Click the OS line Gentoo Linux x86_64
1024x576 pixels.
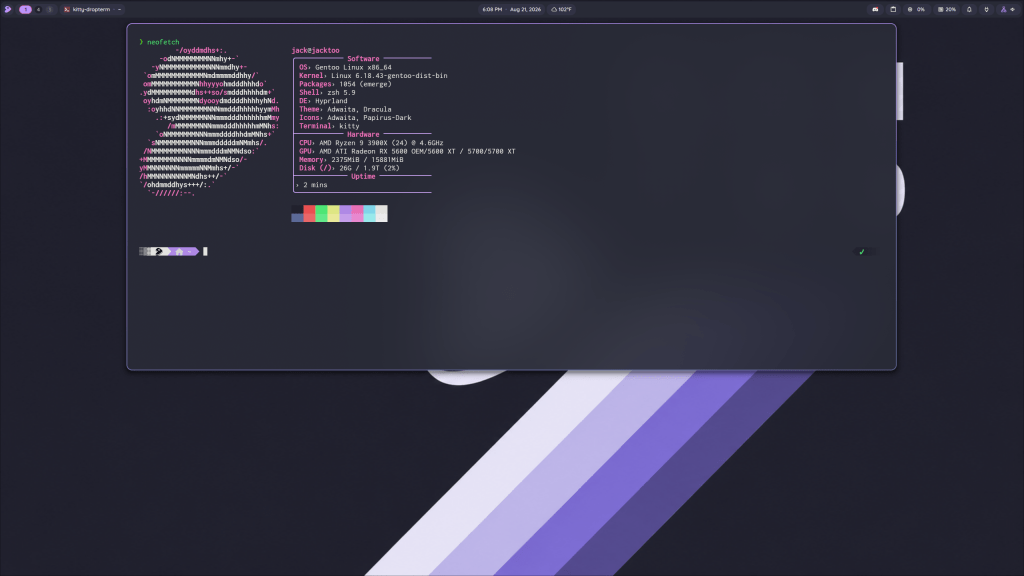pos(345,67)
